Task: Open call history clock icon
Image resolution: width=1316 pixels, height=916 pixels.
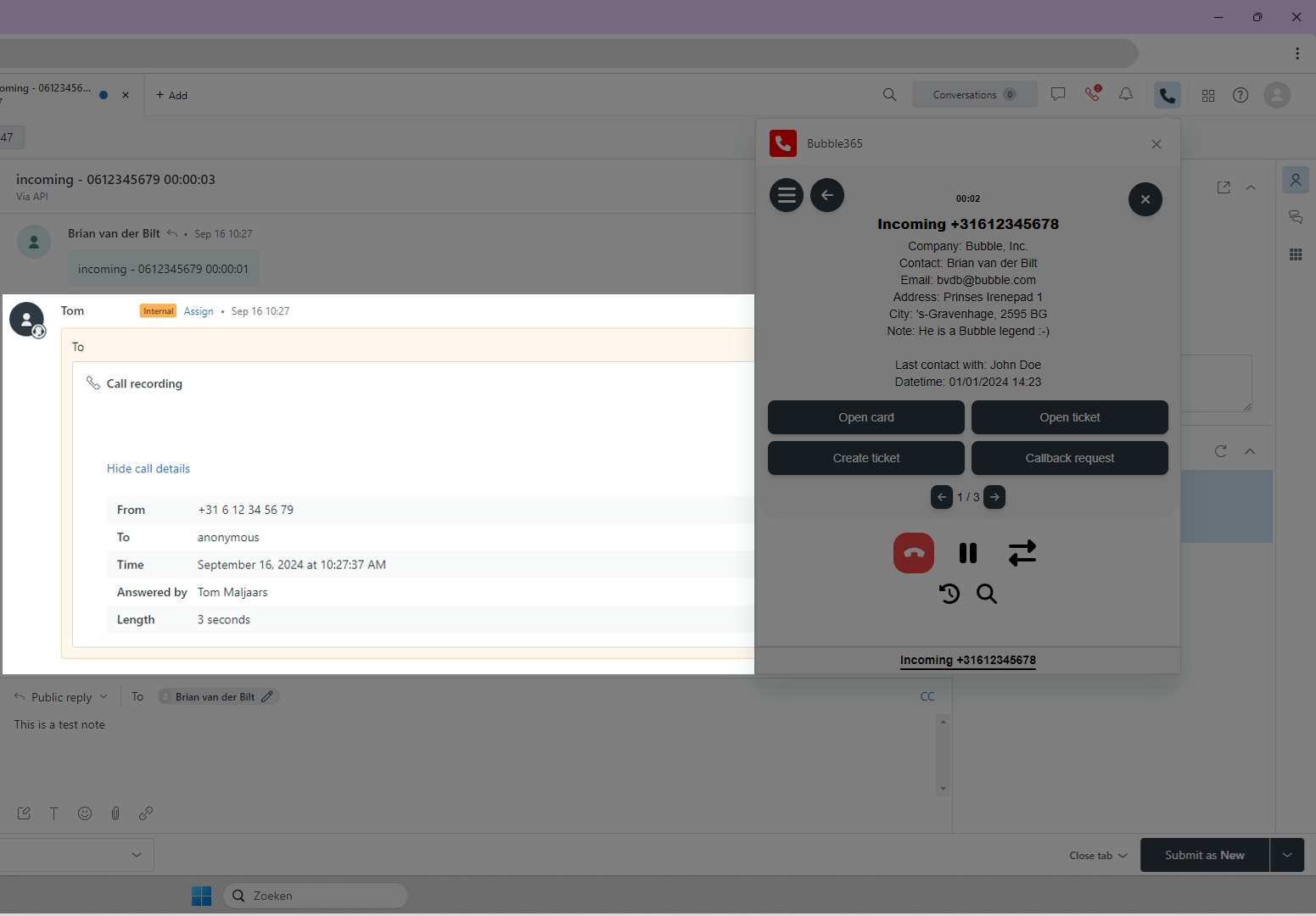Action: 949,594
